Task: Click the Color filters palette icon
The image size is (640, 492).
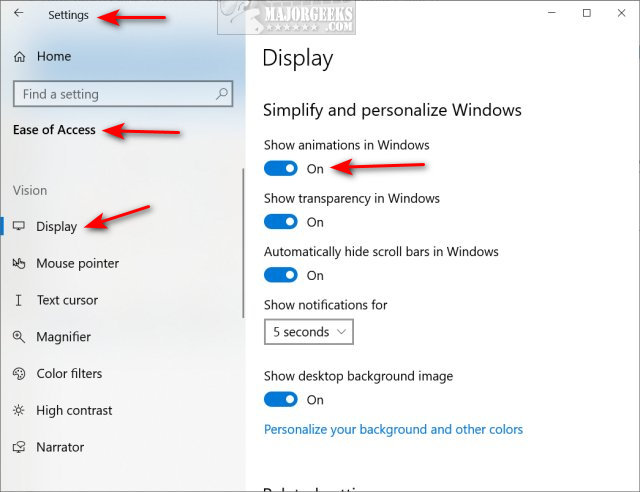Action: pos(19,374)
